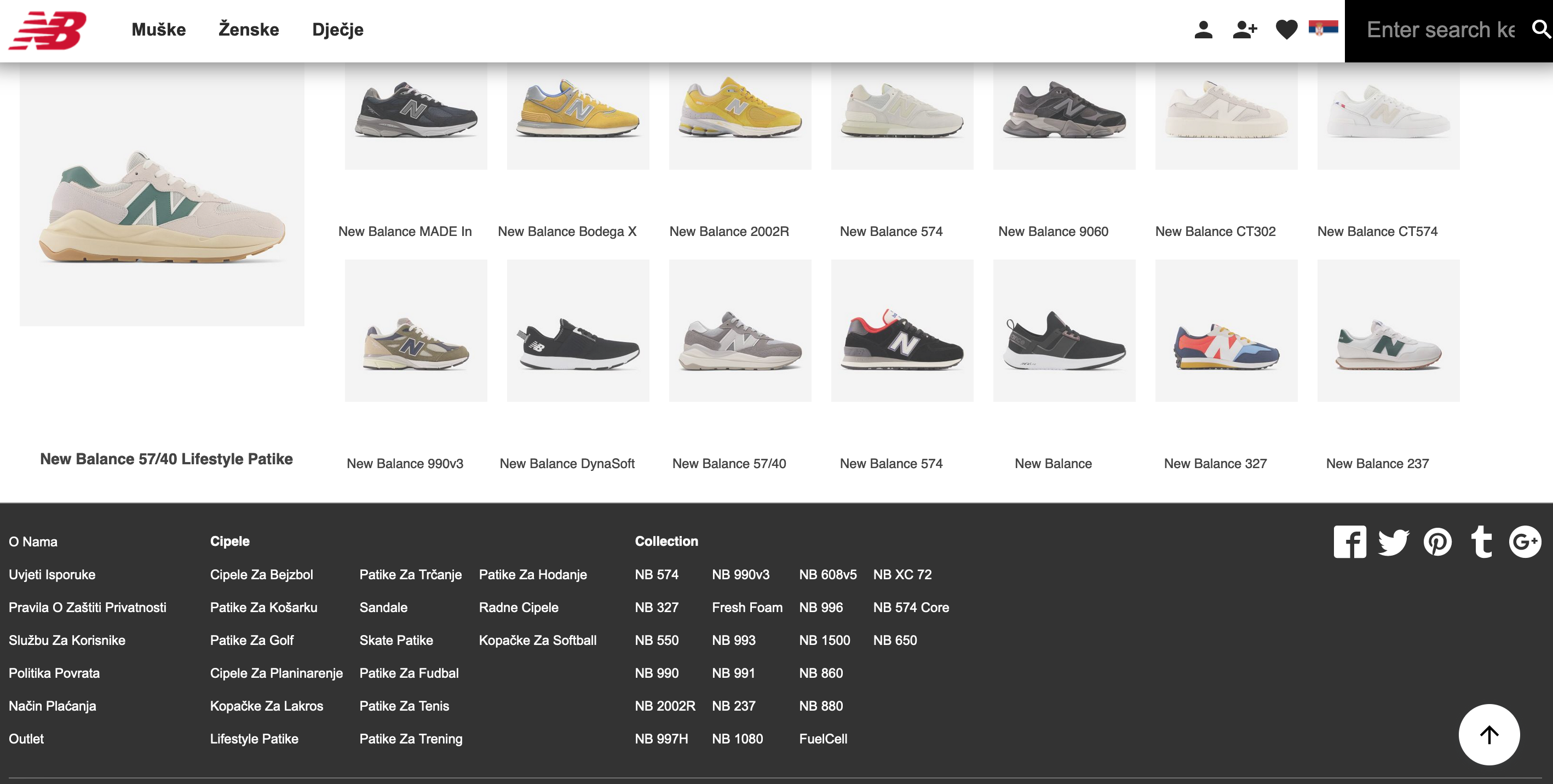The width and height of the screenshot is (1553, 784).
Task: Click the New Balance 327 product name
Action: (x=1215, y=463)
